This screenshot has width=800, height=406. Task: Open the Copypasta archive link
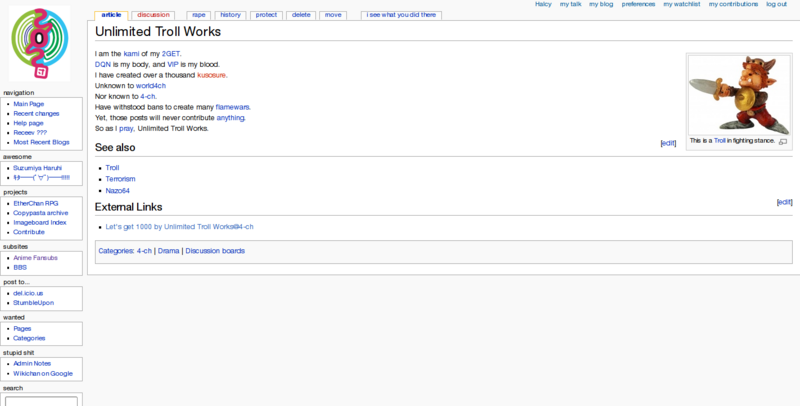click(x=41, y=212)
